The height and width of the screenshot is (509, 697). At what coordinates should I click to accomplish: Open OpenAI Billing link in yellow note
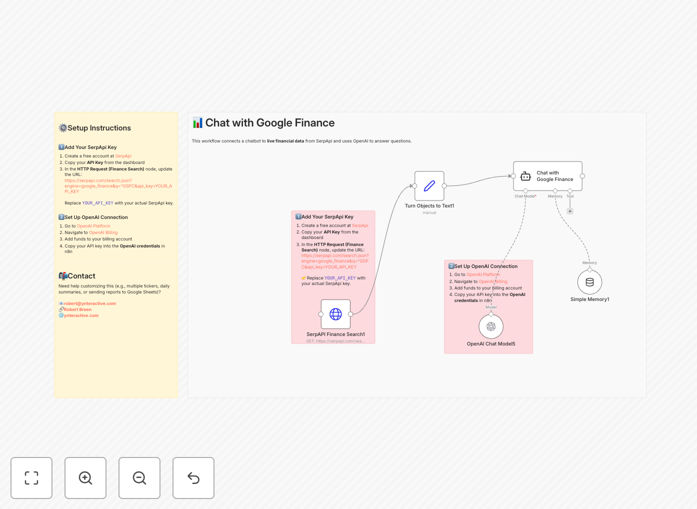pos(103,232)
